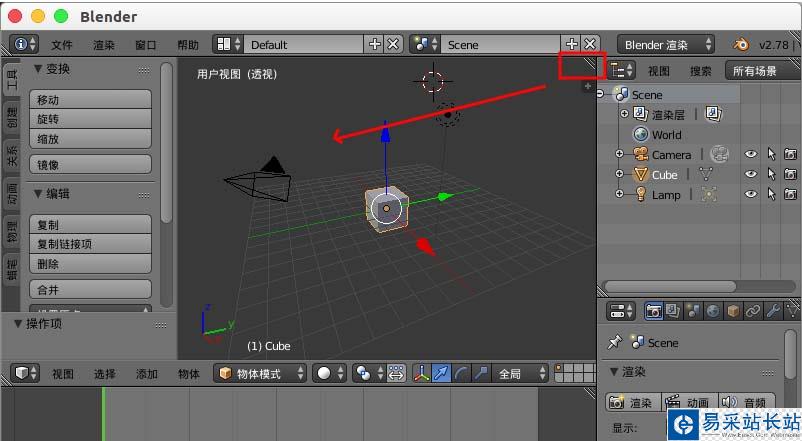Click the mesh data icon next to Cube

coord(706,174)
